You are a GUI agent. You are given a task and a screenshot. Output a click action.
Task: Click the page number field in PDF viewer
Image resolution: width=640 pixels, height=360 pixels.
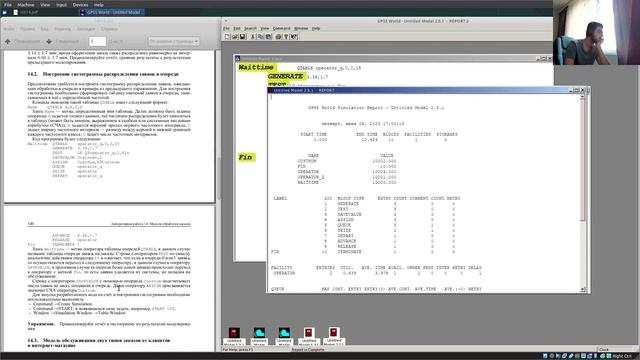point(97,41)
